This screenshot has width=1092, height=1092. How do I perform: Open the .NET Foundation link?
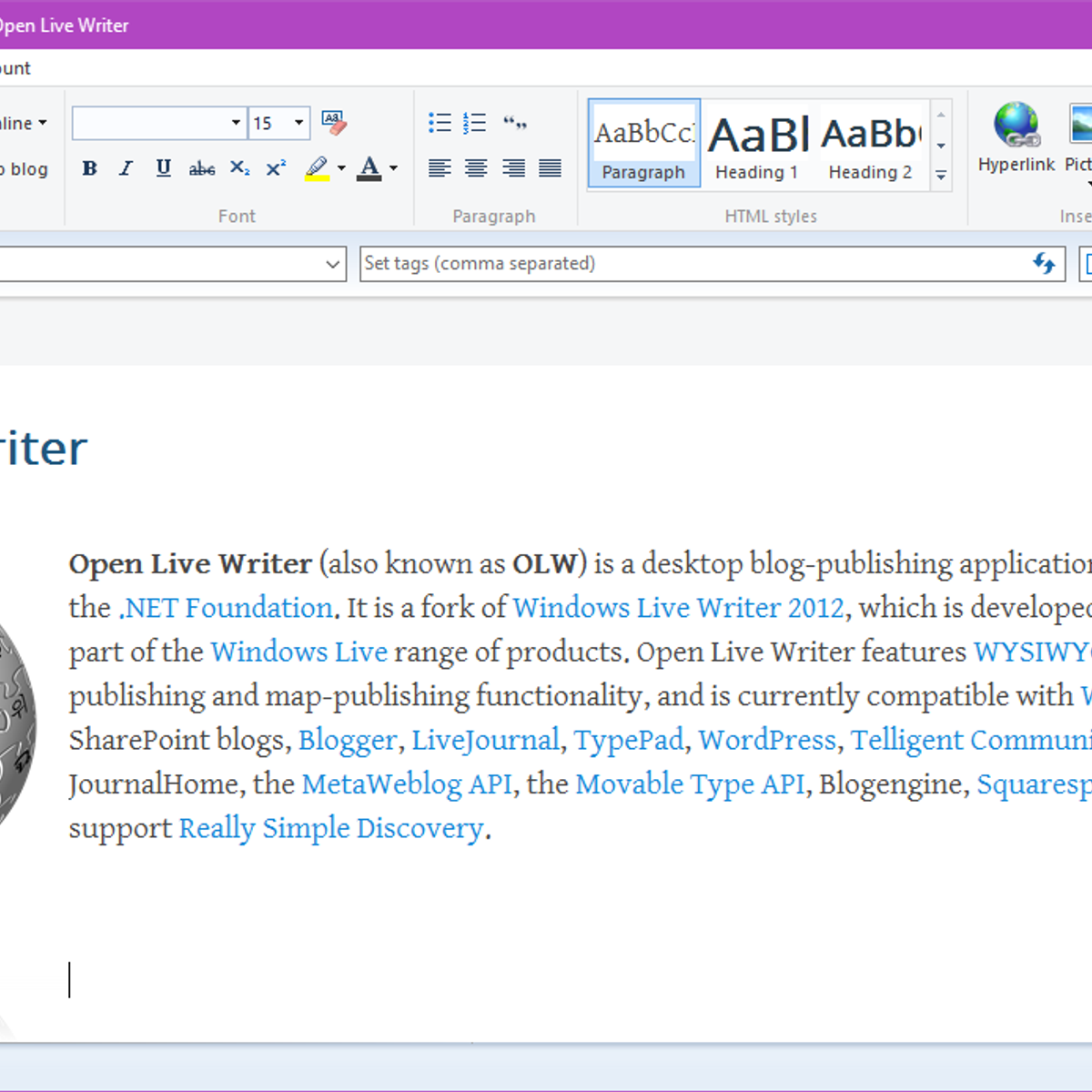(x=227, y=608)
